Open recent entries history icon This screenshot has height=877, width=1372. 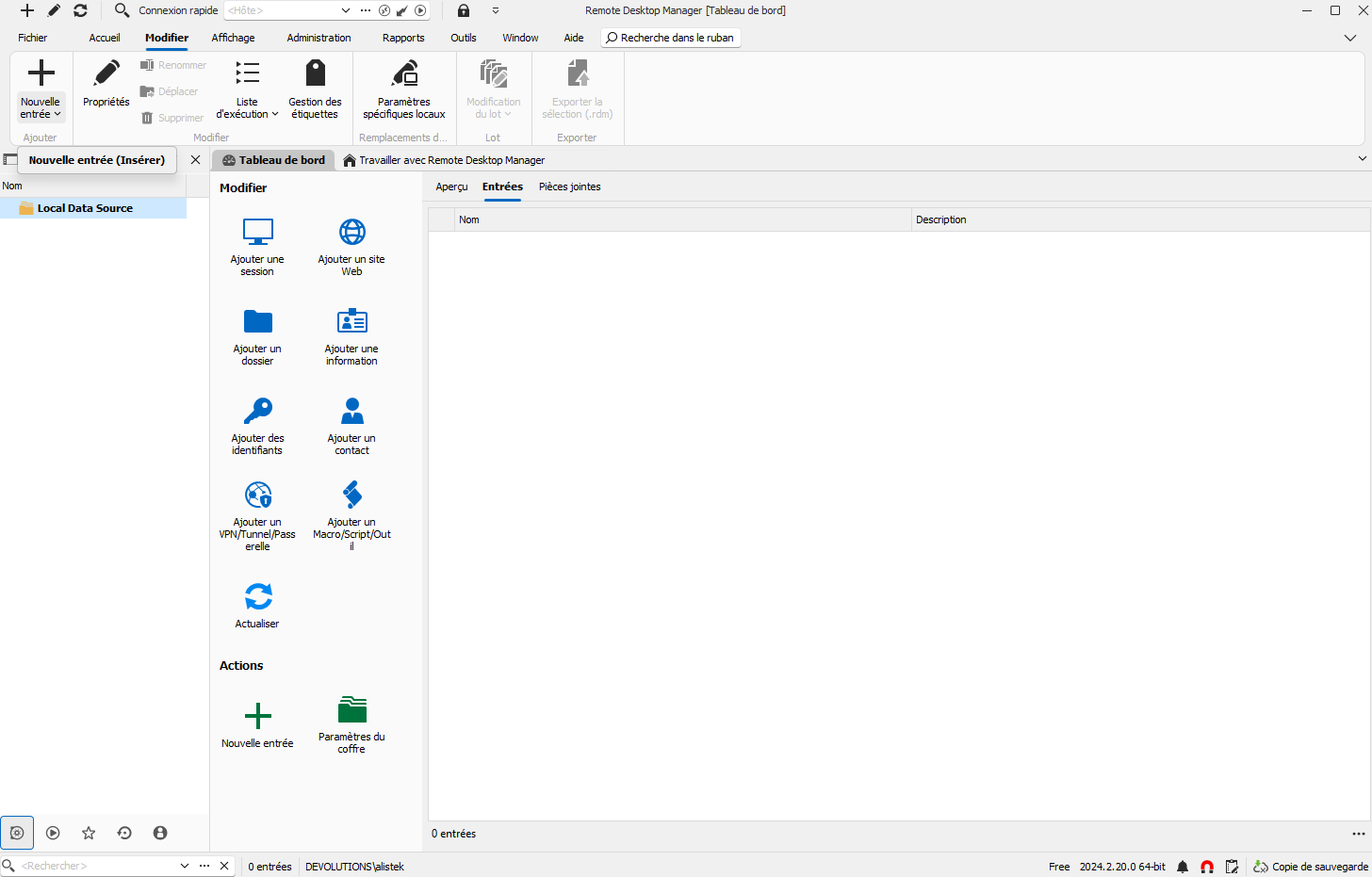pos(124,833)
